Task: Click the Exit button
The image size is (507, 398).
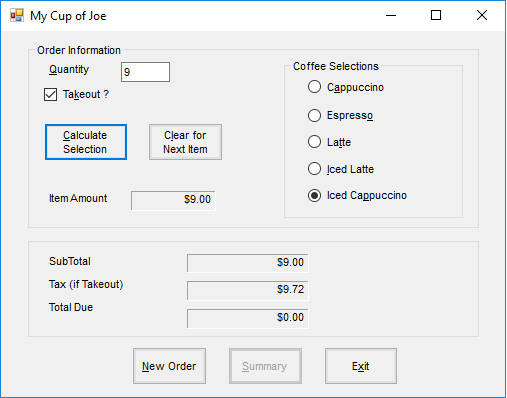Action: click(361, 366)
